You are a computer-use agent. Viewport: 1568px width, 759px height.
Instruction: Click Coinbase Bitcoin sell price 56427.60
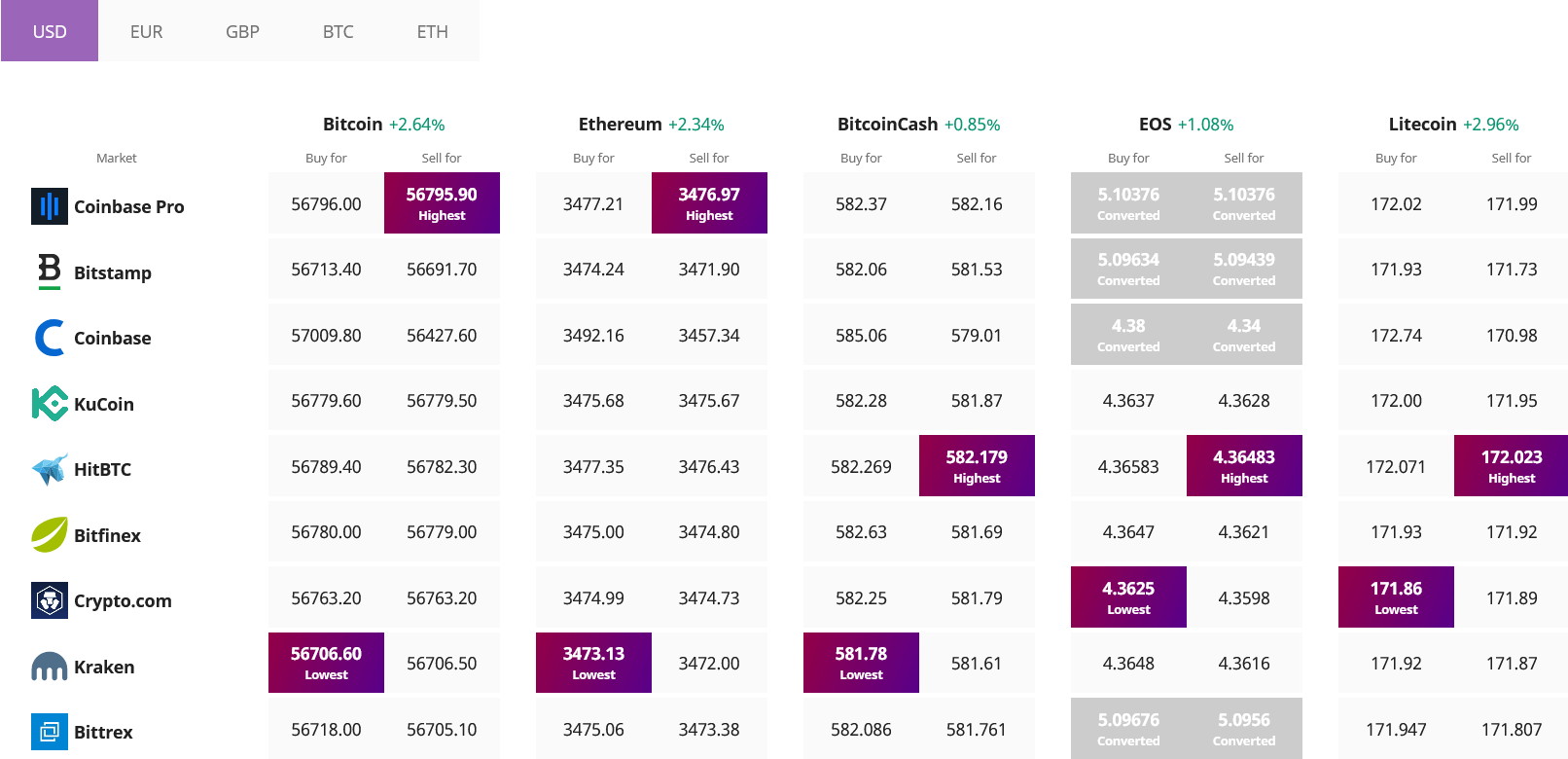[x=442, y=335]
